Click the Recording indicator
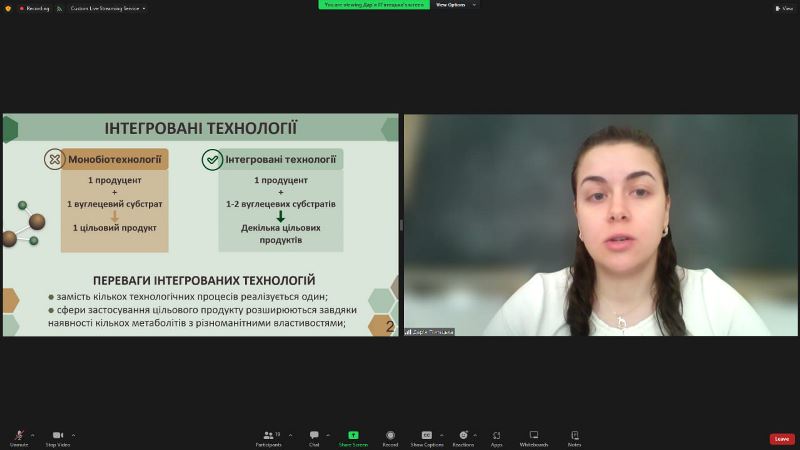The width and height of the screenshot is (800, 450). pos(35,9)
